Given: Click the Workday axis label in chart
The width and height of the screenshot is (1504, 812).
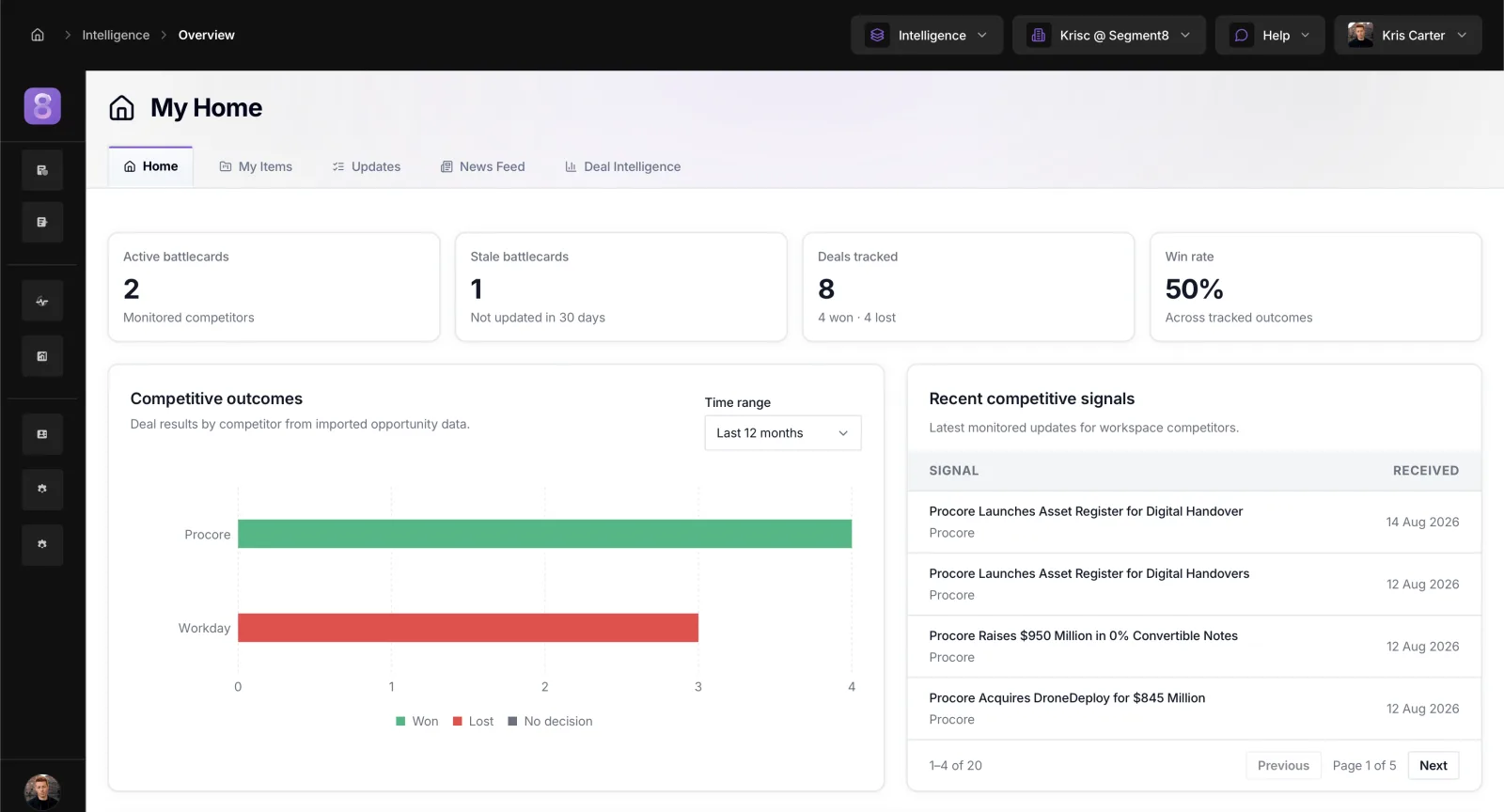Looking at the screenshot, I should pyautogui.click(x=204, y=628).
